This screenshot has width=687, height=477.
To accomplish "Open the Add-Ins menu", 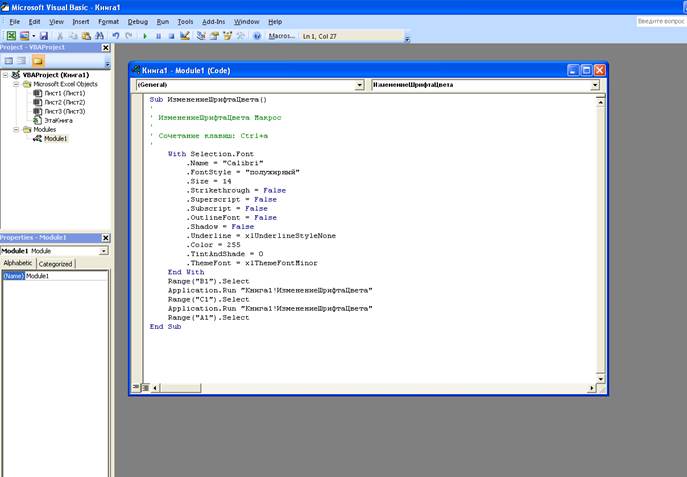I will click(x=213, y=21).
